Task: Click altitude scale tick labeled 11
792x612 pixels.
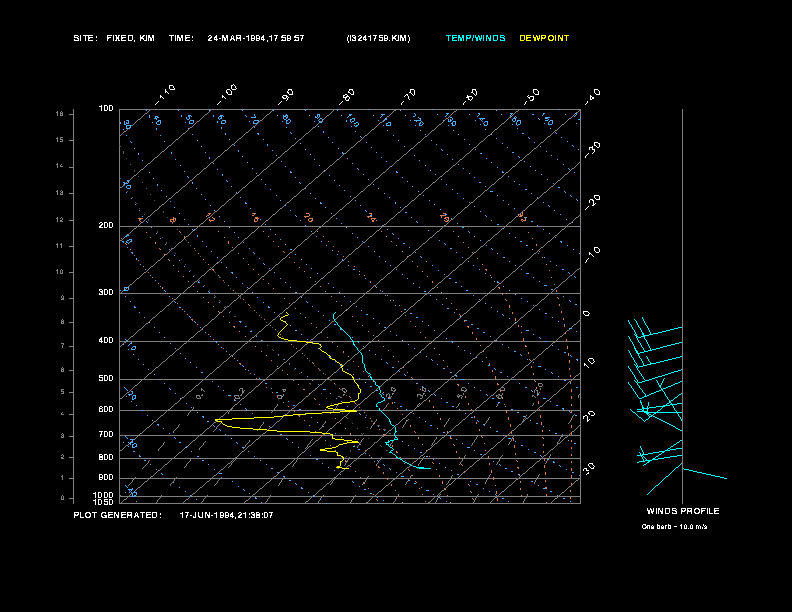Action: click(60, 246)
